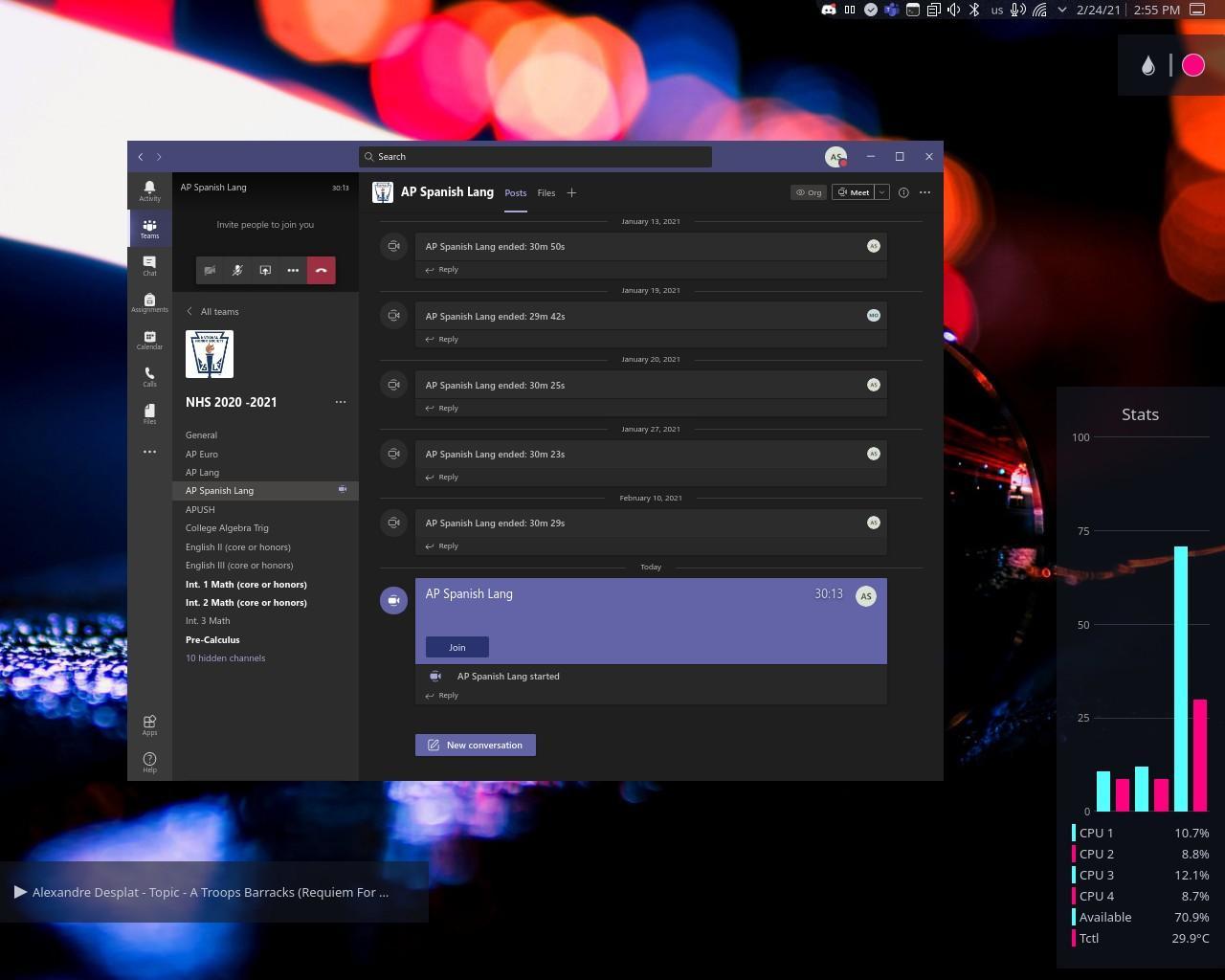Image resolution: width=1225 pixels, height=980 pixels.
Task: Show more apps ellipsis in Teams sidebar
Action: (149, 452)
